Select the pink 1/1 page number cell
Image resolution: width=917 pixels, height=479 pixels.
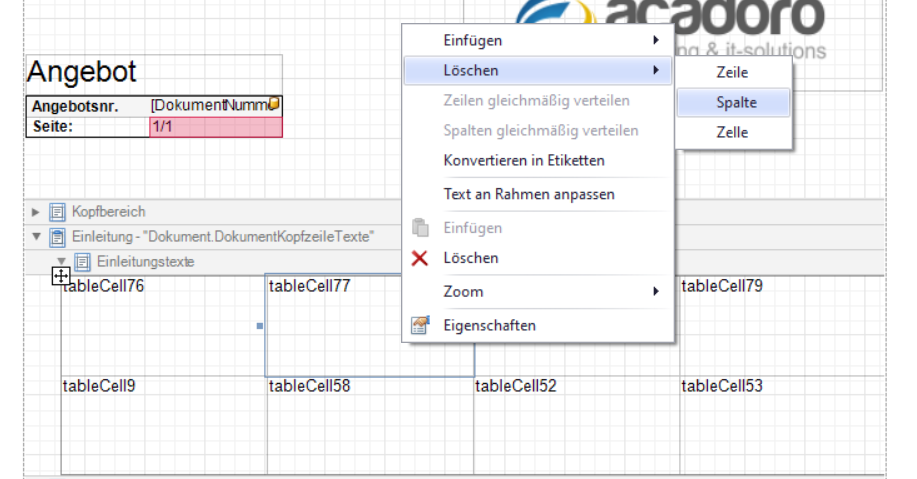214,127
